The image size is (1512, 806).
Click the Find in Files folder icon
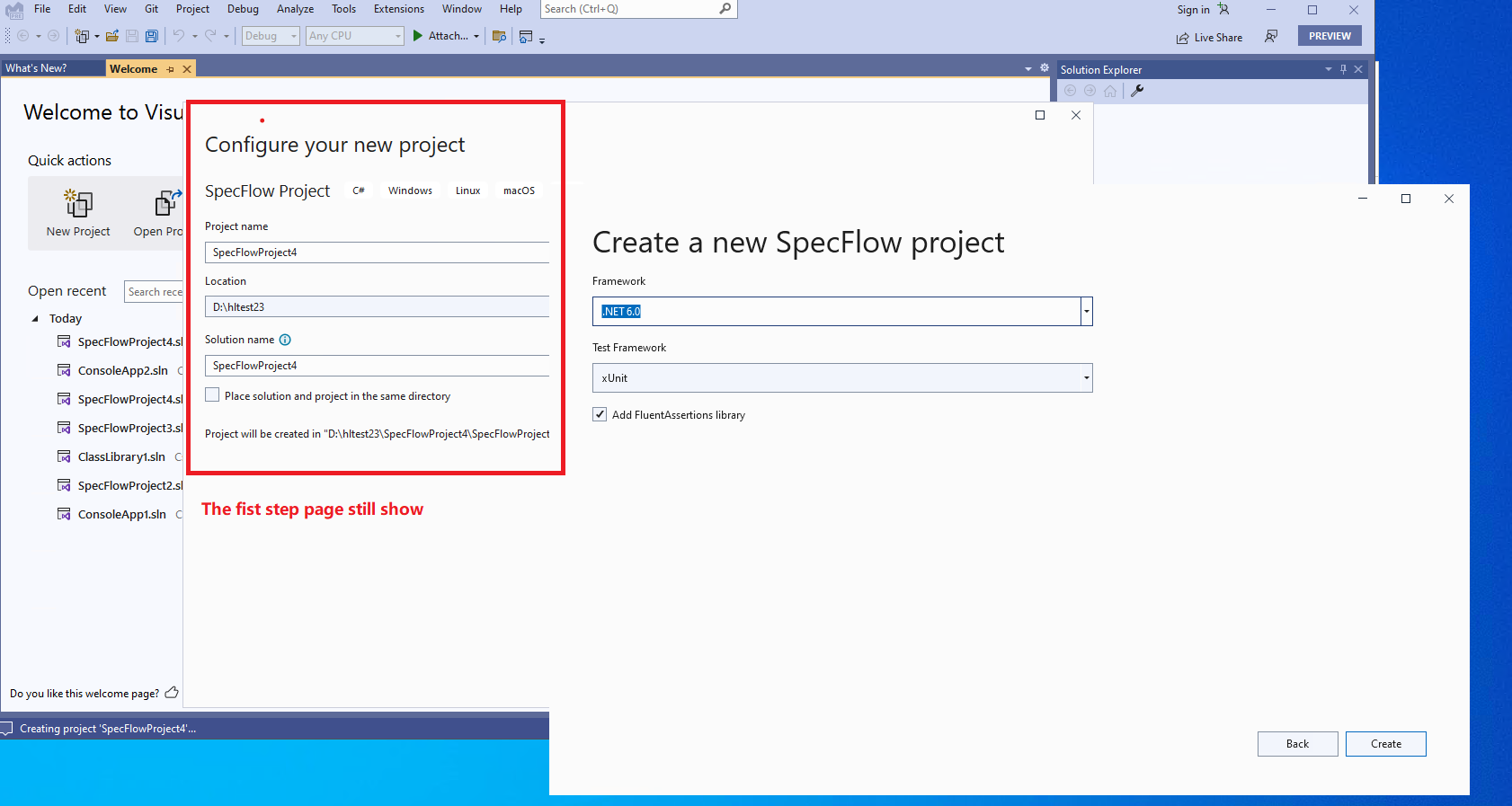[x=500, y=36]
